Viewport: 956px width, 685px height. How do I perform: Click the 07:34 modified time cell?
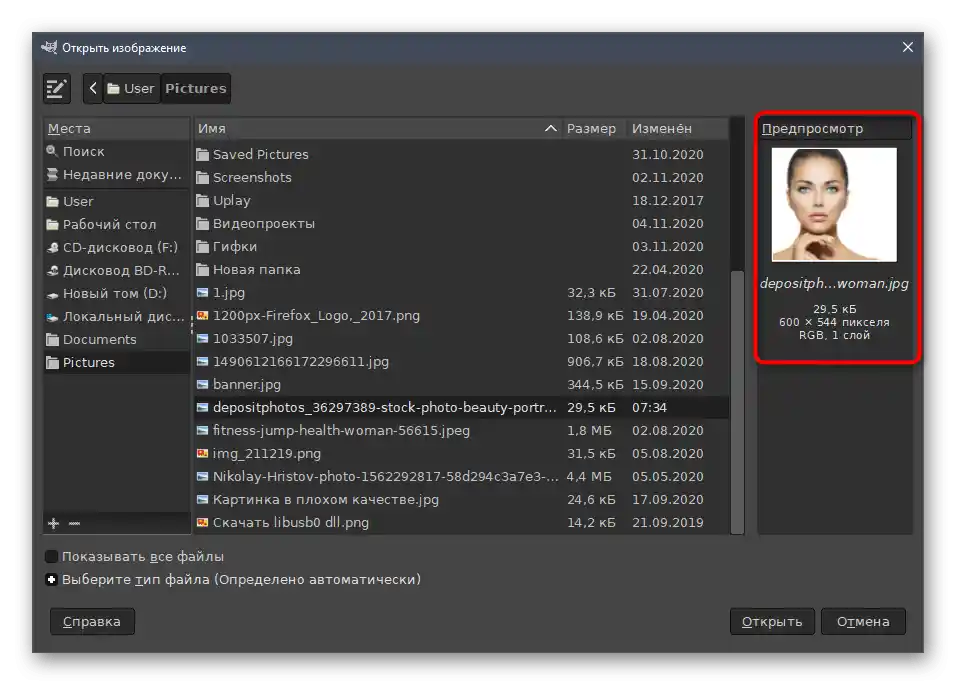pos(649,408)
